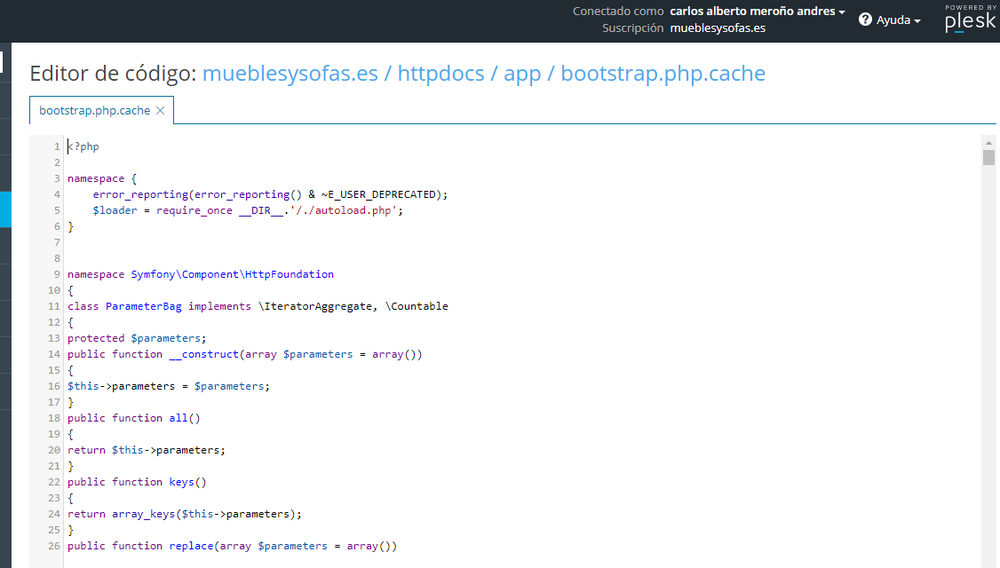Click the editor scrollbar up arrow
The width and height of the screenshot is (1000, 568).
tap(989, 143)
